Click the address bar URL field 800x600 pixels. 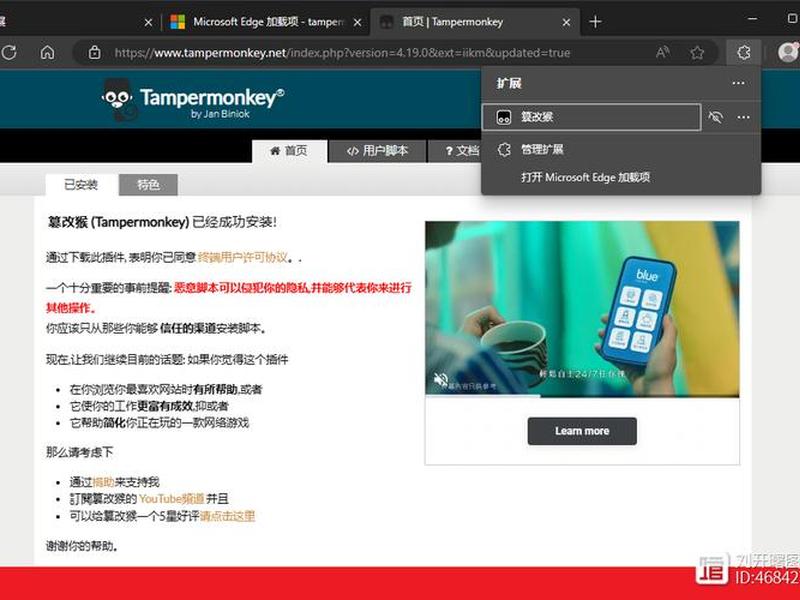coord(342,53)
